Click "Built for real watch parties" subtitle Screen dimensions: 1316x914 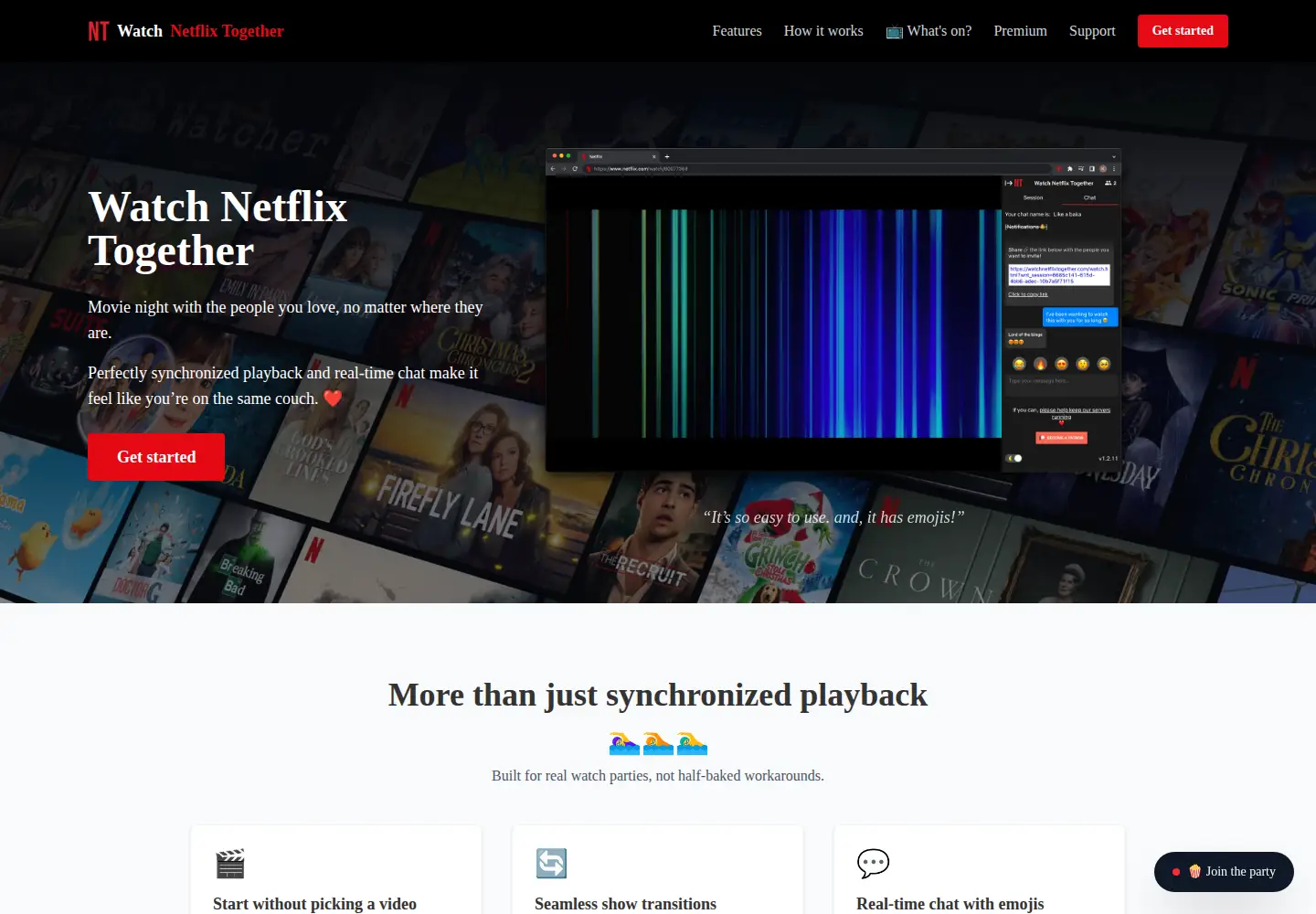point(658,776)
